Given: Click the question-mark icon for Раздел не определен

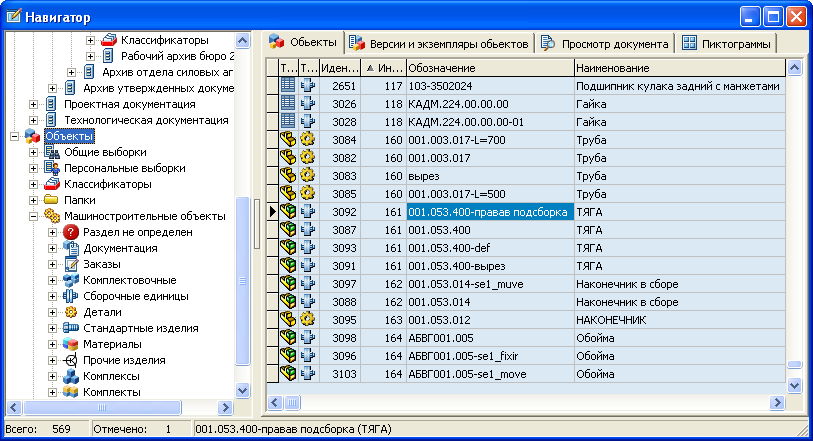Looking at the screenshot, I should [71, 232].
